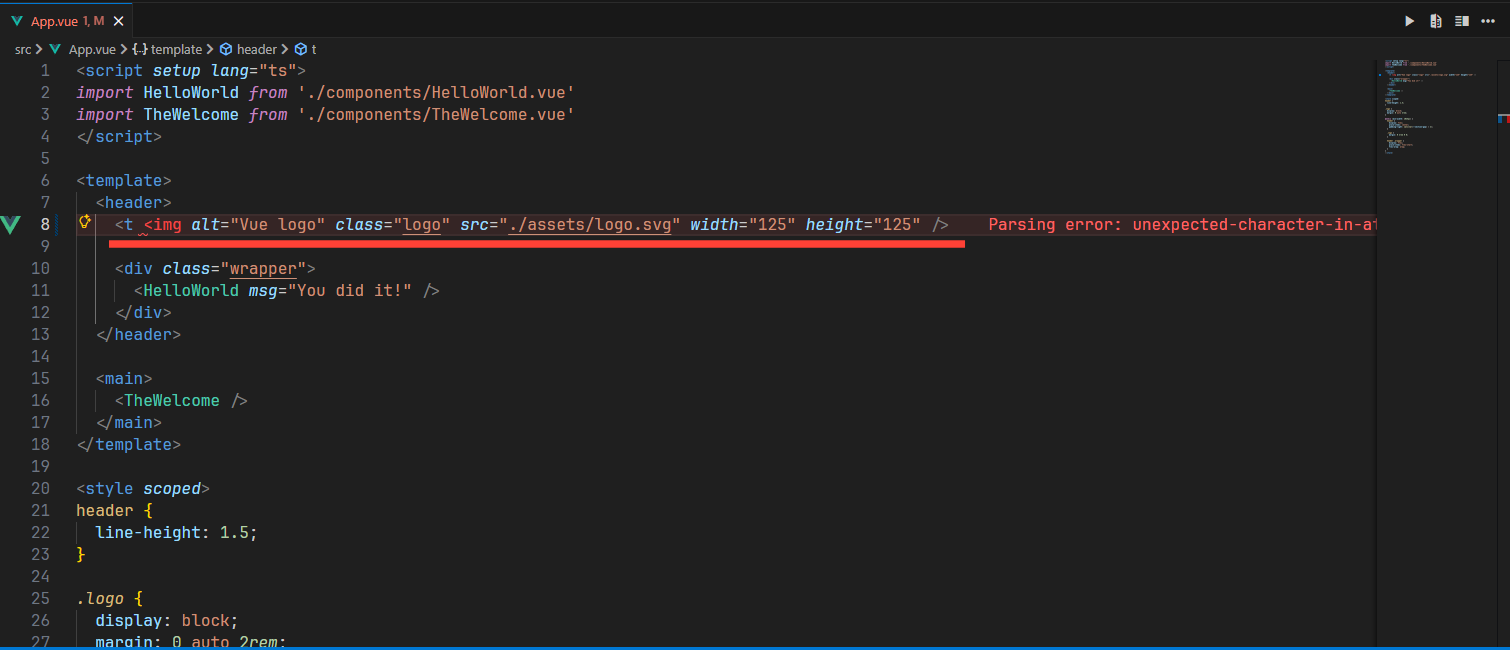
Task: Select the App.vue tab
Action: [x=58, y=21]
